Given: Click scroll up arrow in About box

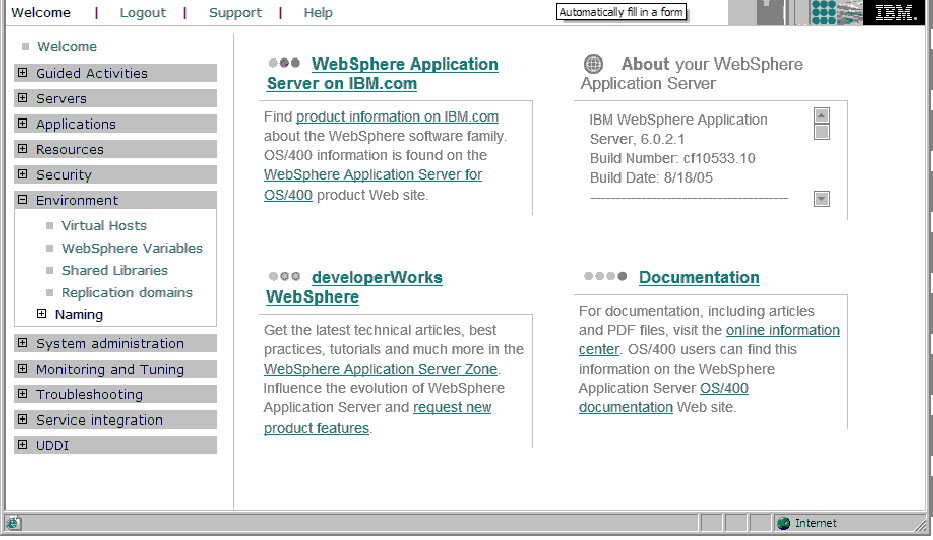Looking at the screenshot, I should [x=822, y=115].
